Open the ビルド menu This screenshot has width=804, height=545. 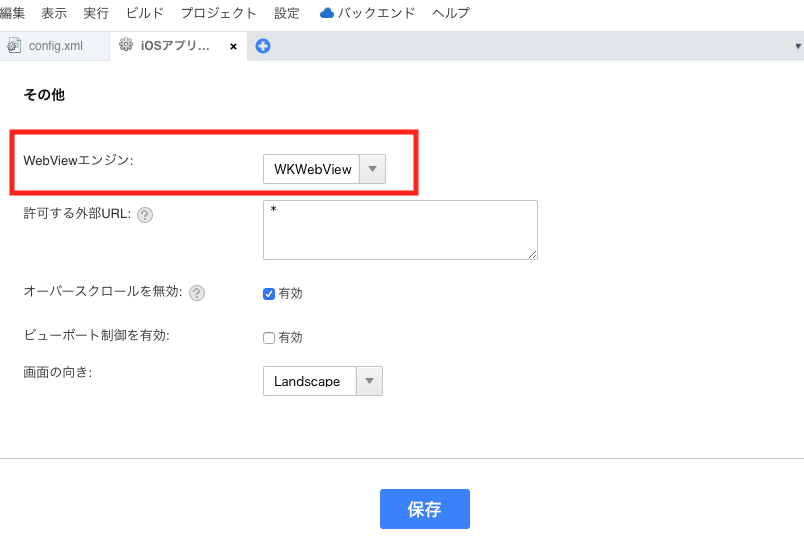pos(145,13)
